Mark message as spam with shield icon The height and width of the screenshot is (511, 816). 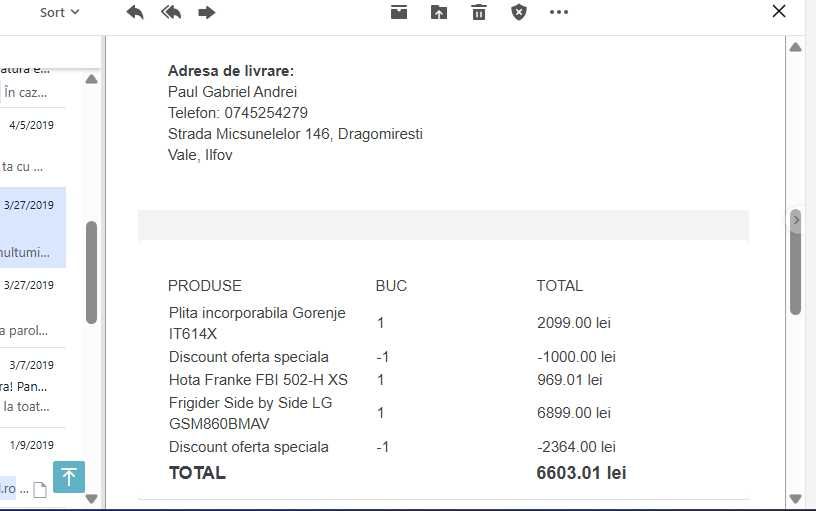pyautogui.click(x=519, y=12)
